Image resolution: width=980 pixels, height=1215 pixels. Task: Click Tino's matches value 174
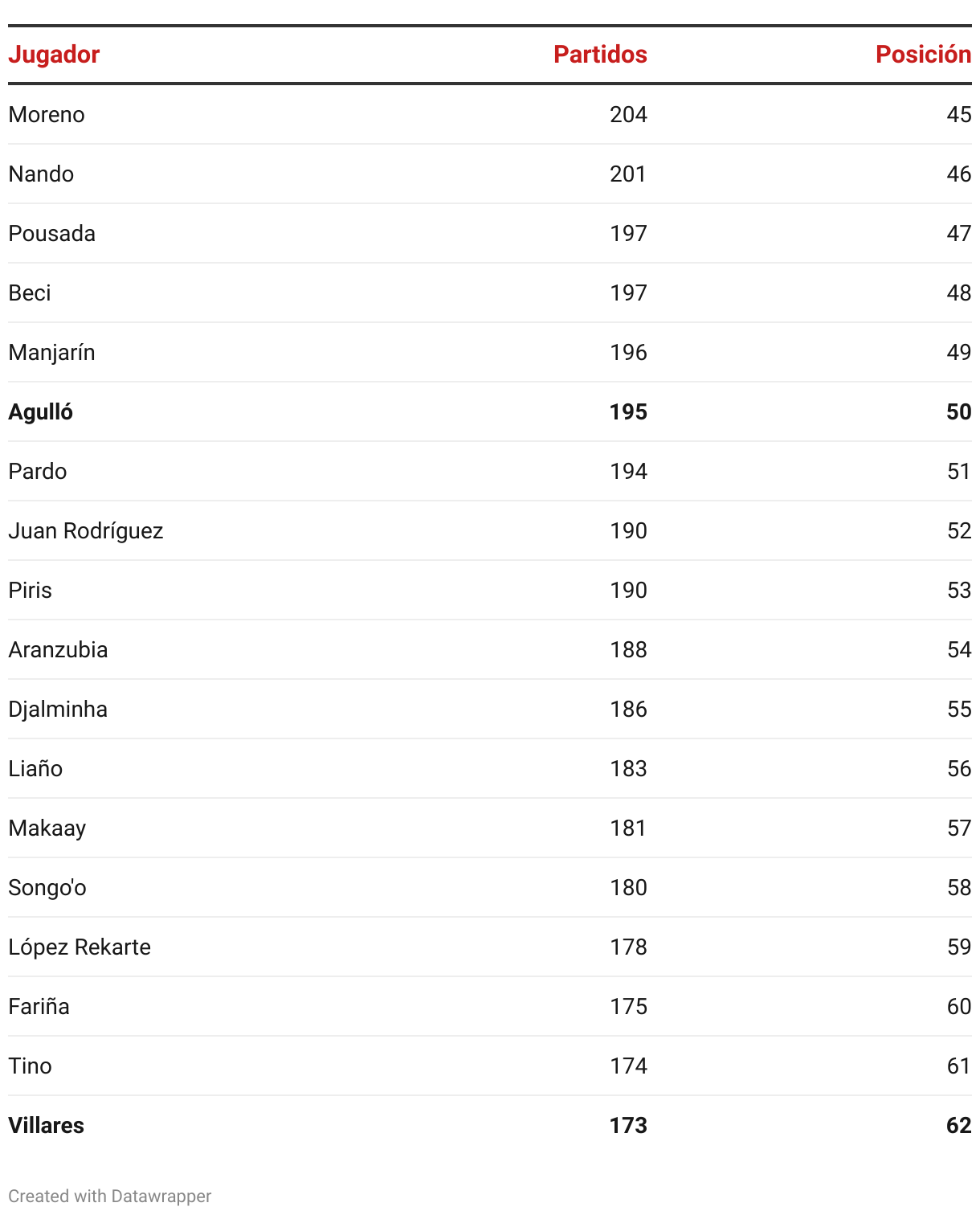click(x=628, y=1066)
